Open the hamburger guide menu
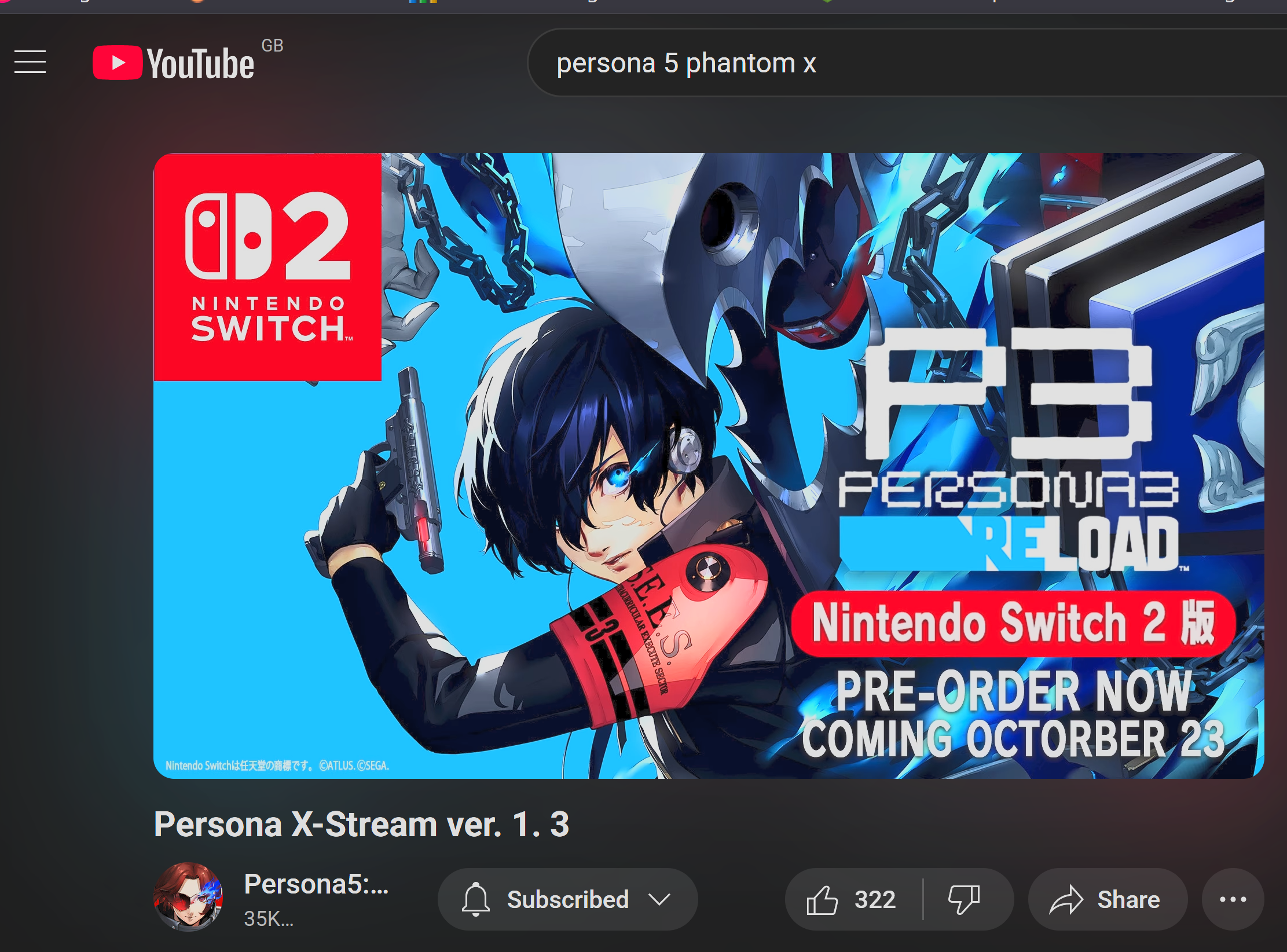Viewport: 1287px width, 952px height. [30, 62]
